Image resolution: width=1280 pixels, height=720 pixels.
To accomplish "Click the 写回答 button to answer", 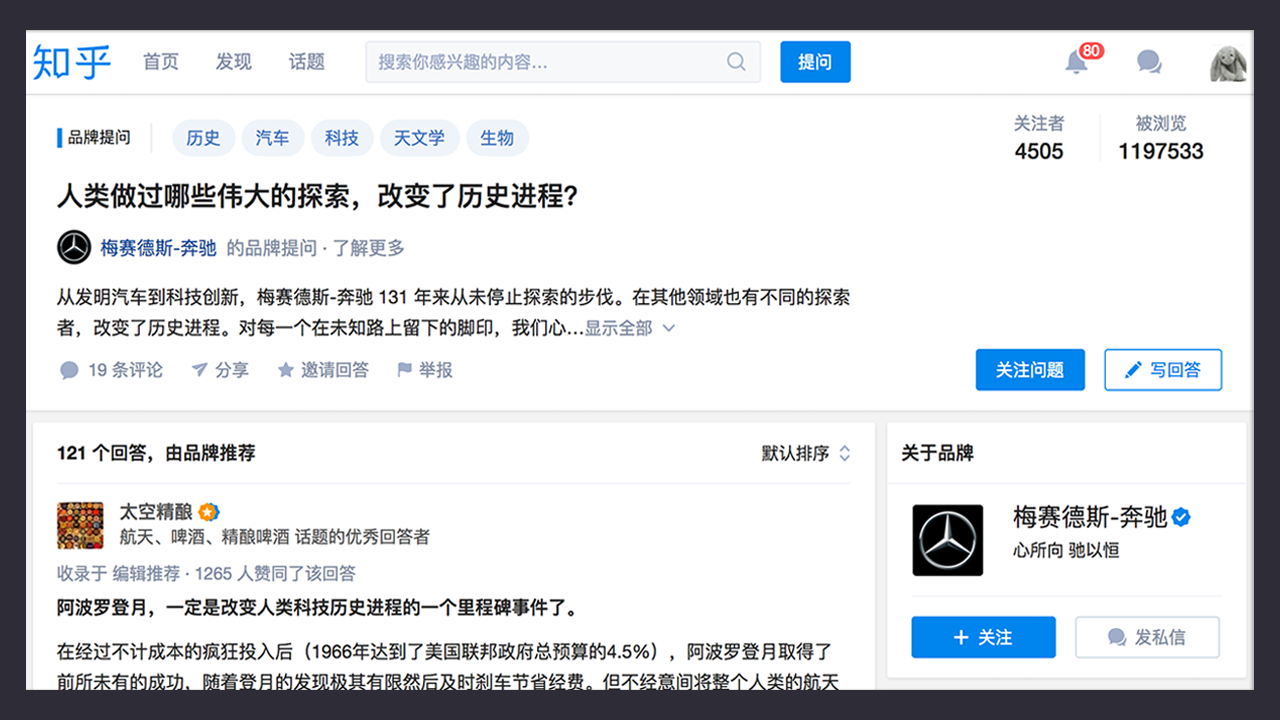I will coord(1163,369).
